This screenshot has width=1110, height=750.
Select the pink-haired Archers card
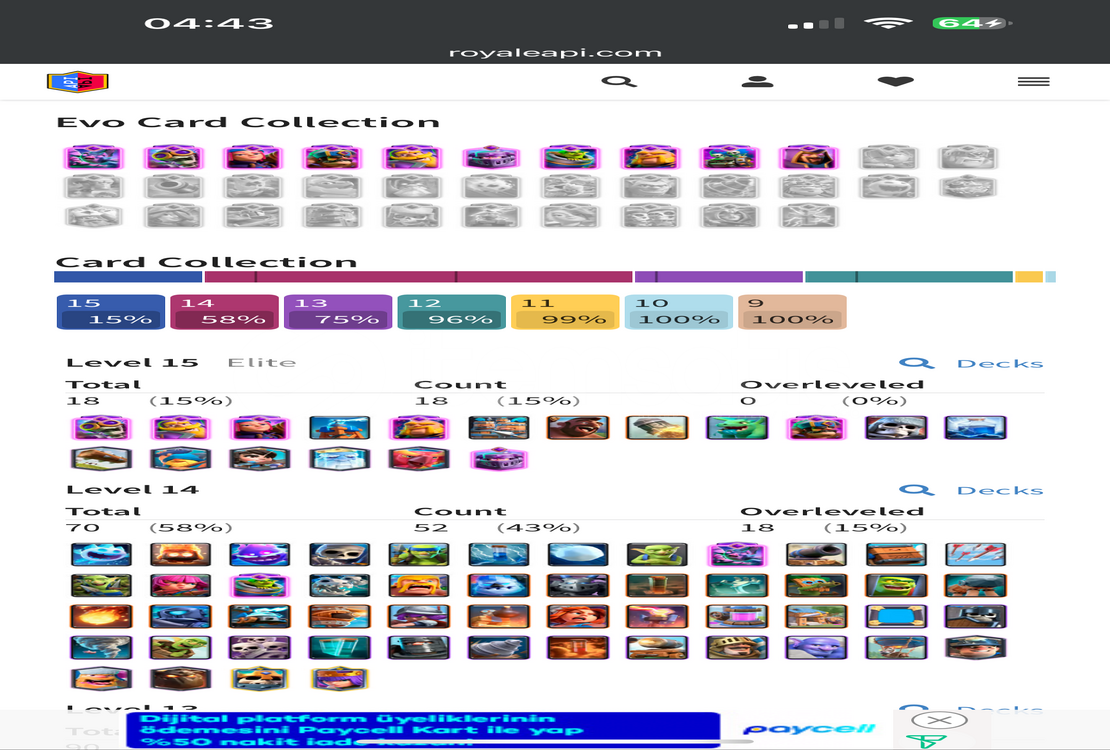180,586
